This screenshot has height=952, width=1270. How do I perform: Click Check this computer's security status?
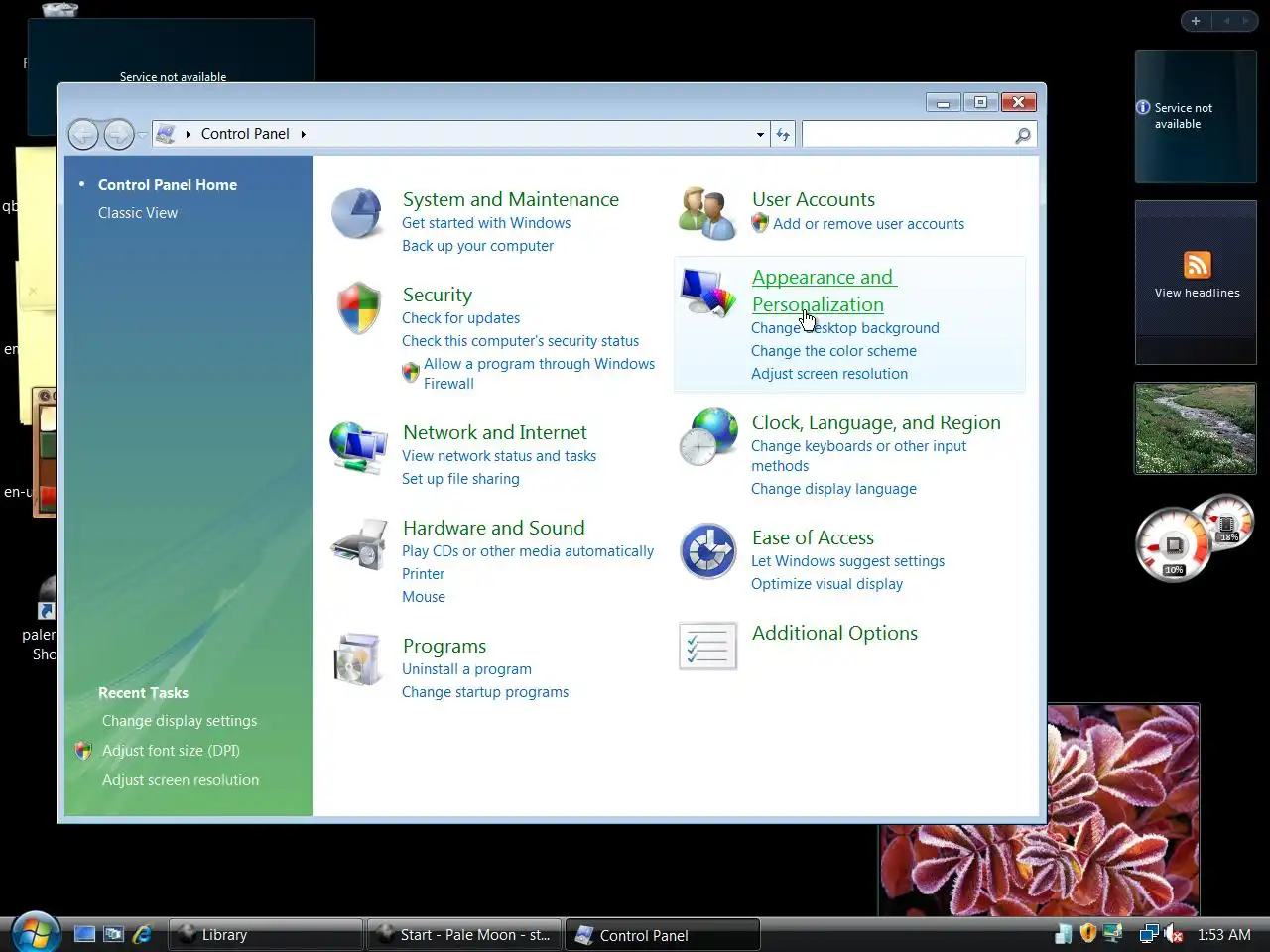click(520, 341)
